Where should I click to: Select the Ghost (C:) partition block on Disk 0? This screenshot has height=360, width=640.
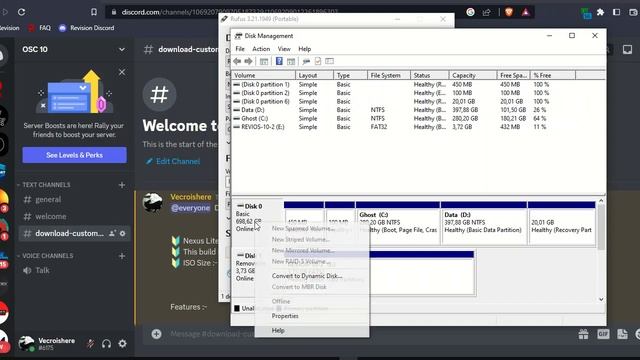[x=398, y=223]
